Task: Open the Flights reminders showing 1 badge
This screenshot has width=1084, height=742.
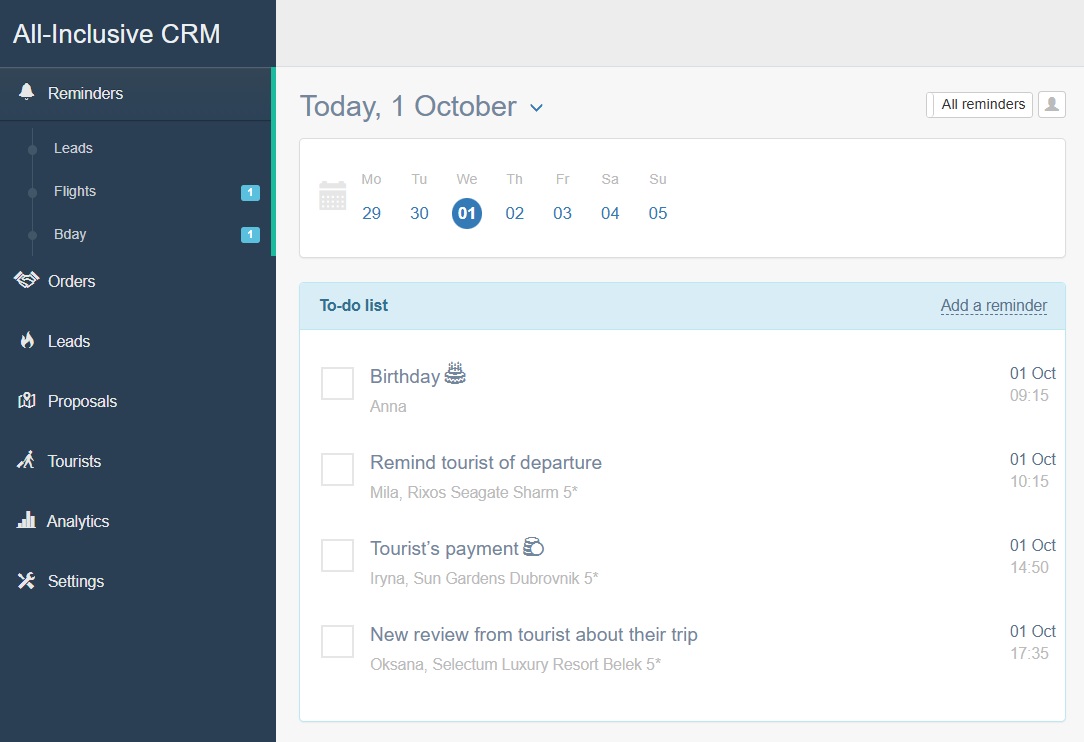Action: 75,191
